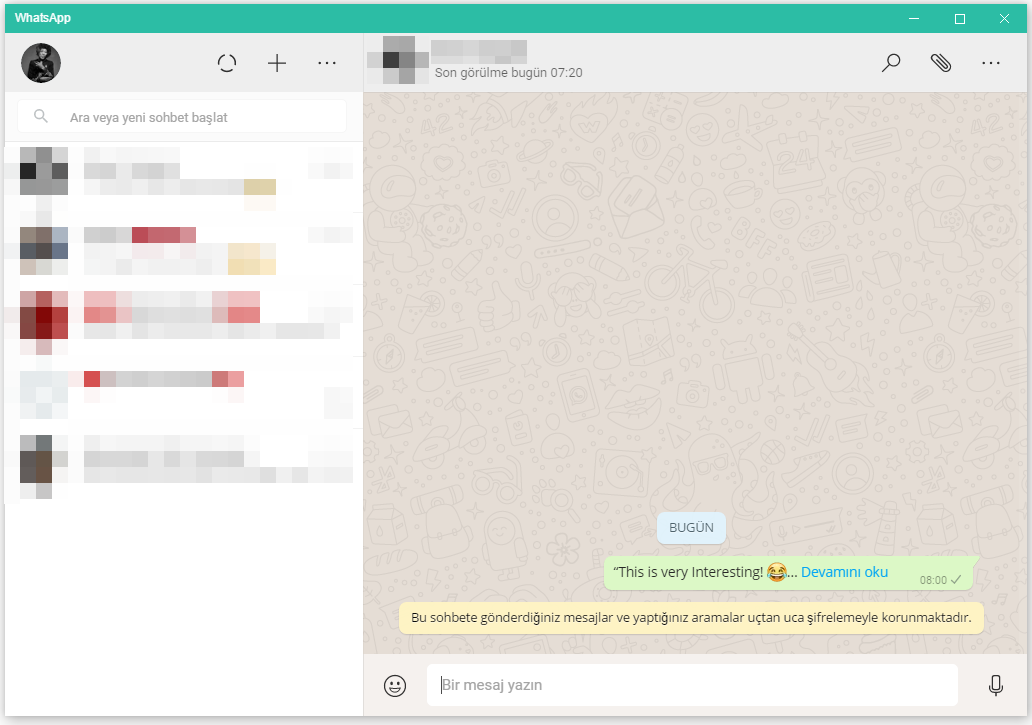Image resolution: width=1032 pixels, height=725 pixels.
Task: Click your profile picture avatar
Action: click(x=41, y=63)
